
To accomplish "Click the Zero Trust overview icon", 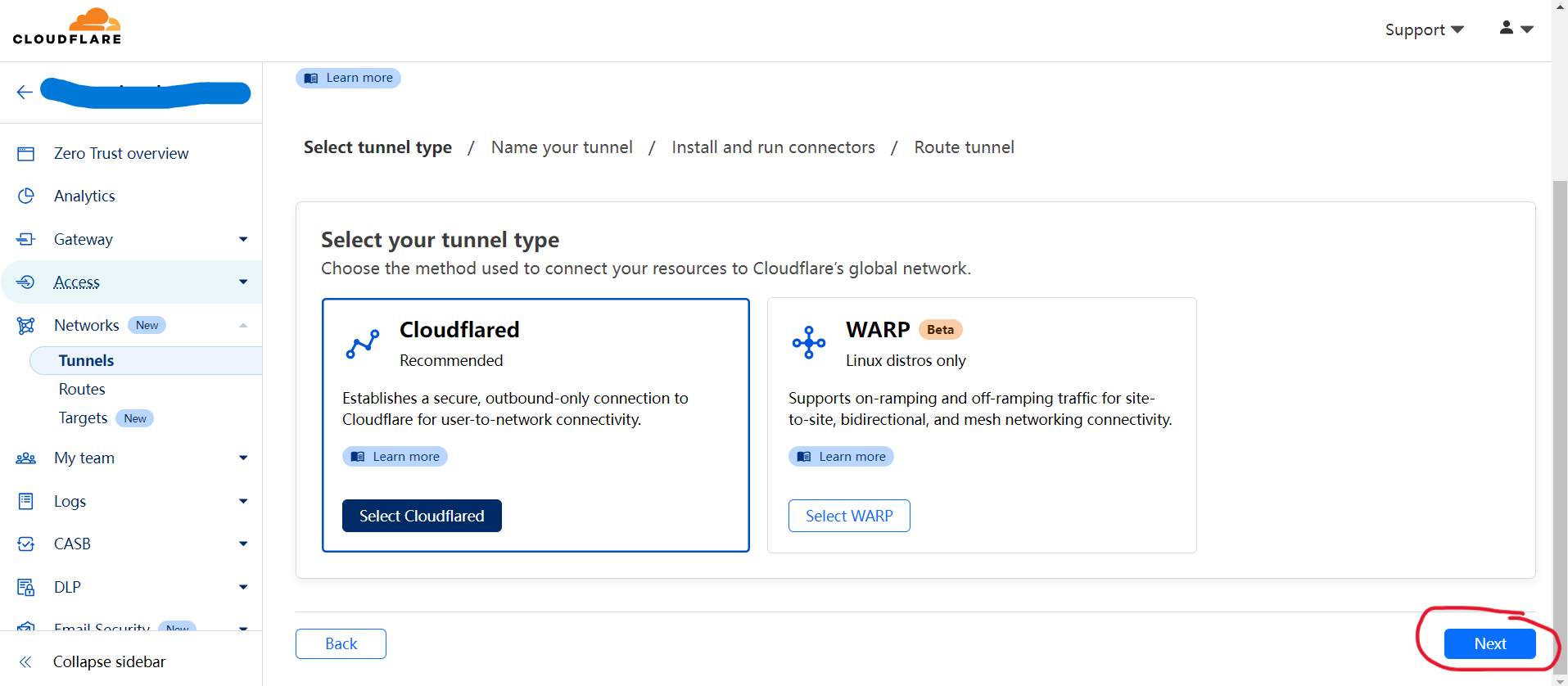I will [x=26, y=154].
